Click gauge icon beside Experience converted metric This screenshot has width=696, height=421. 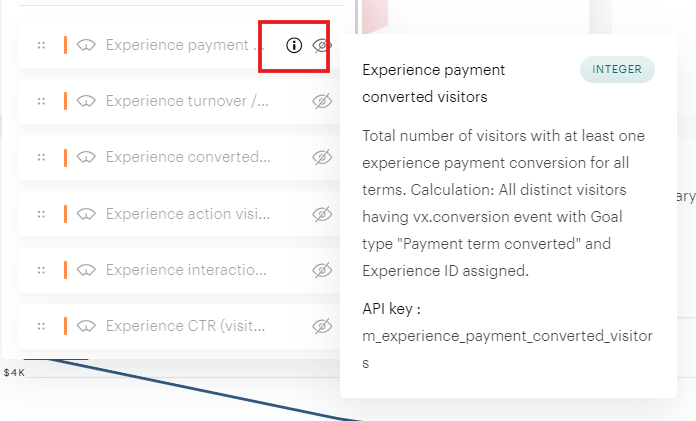tap(86, 157)
